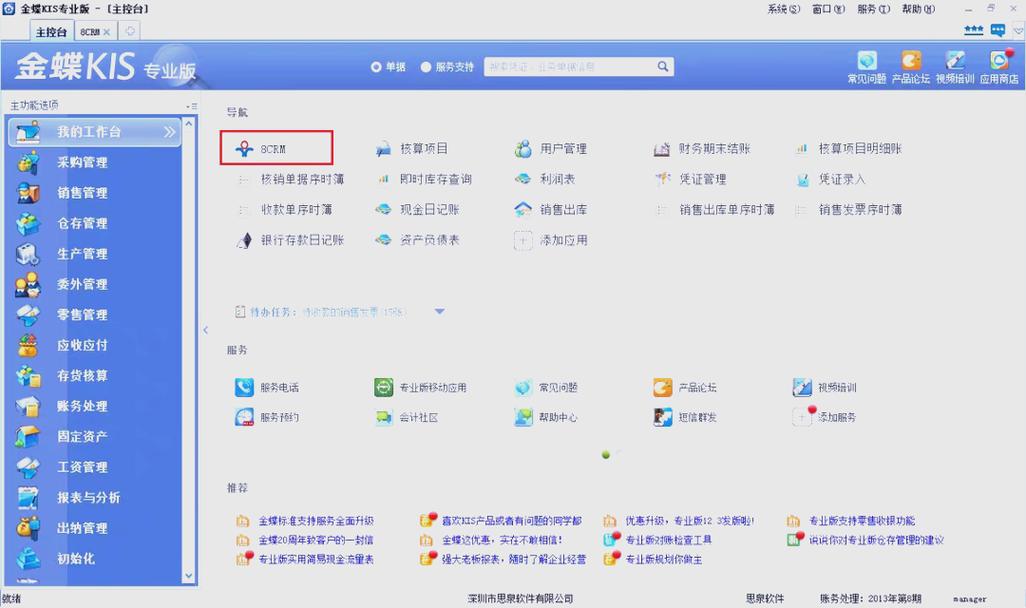This screenshot has height=608, width=1026.
Task: Open the 利润表 shortcut
Action: coord(544,179)
